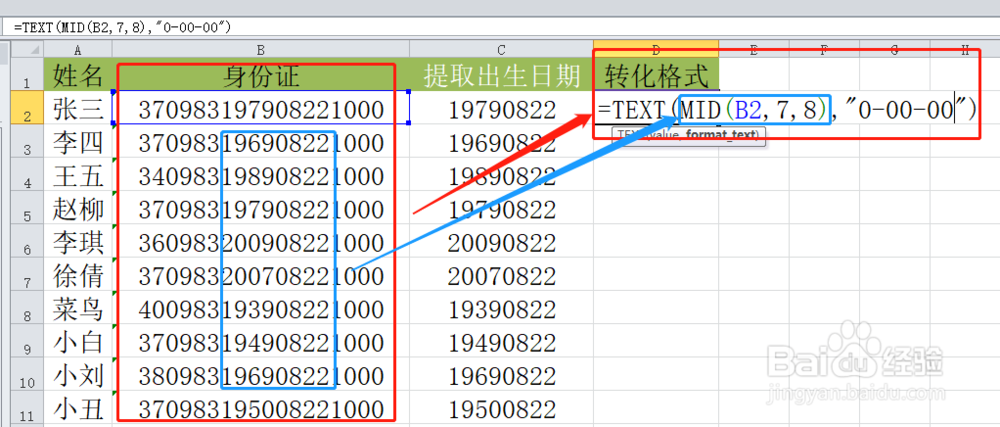Select birth date cell 20090822

pyautogui.click(x=501, y=241)
